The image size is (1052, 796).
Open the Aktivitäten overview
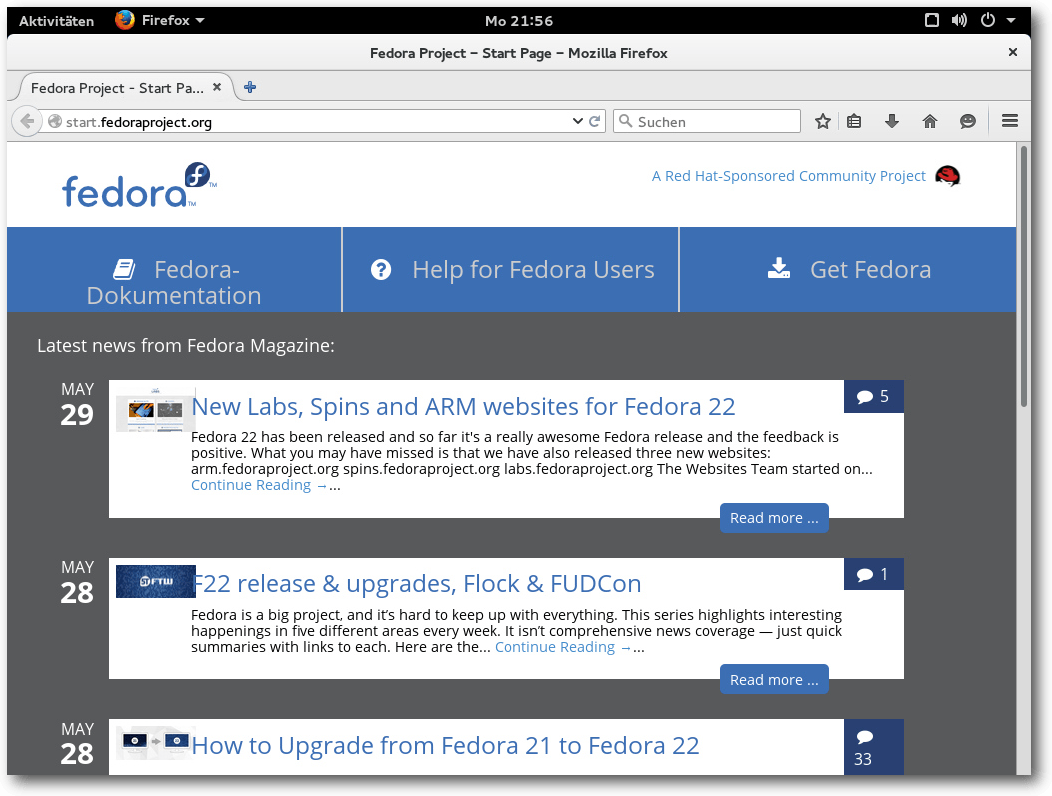(56, 21)
